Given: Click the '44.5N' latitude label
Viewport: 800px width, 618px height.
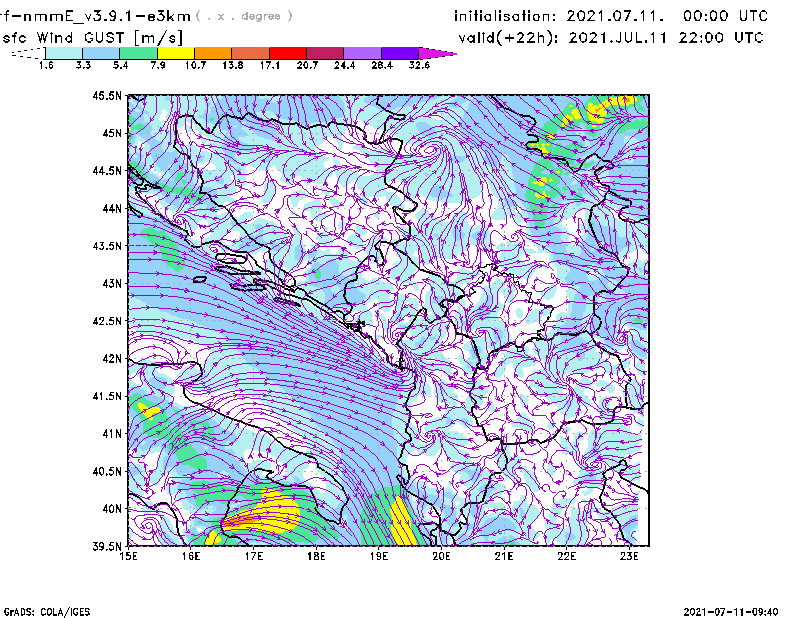Looking at the screenshot, I should [x=107, y=170].
